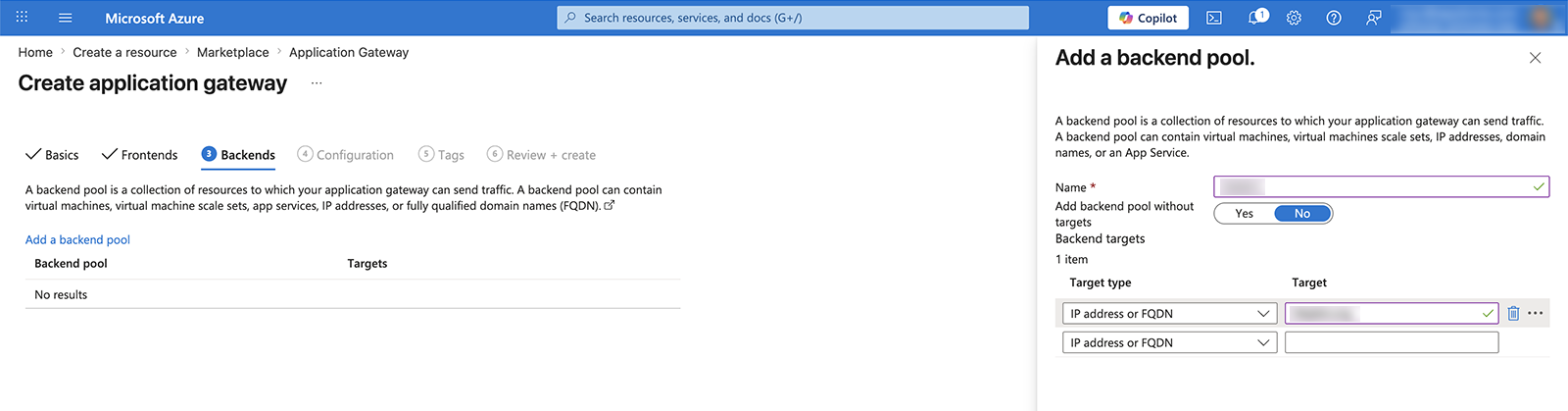Select Yes for backend pool without targets

pos(1245,214)
